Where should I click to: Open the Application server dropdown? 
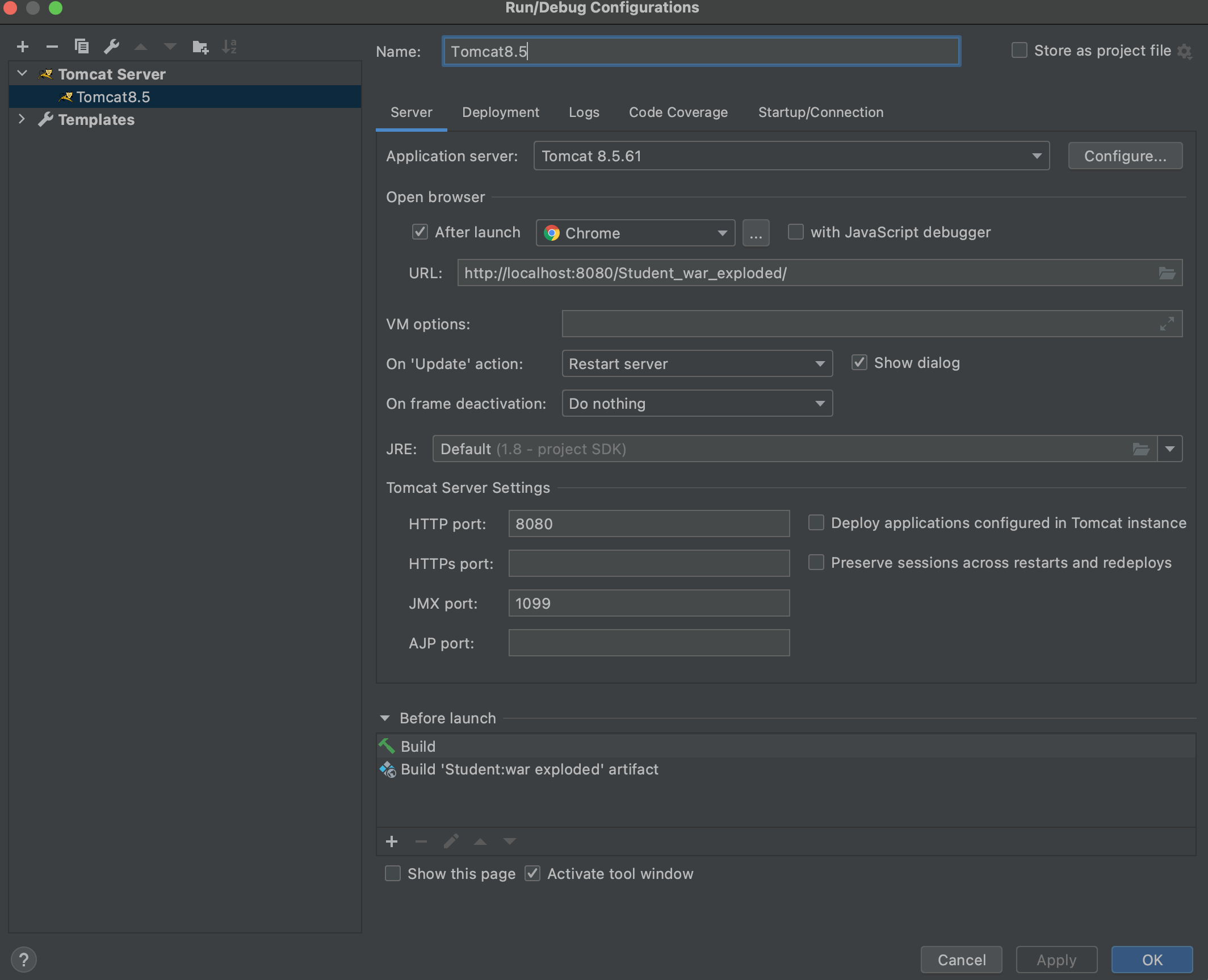point(791,156)
